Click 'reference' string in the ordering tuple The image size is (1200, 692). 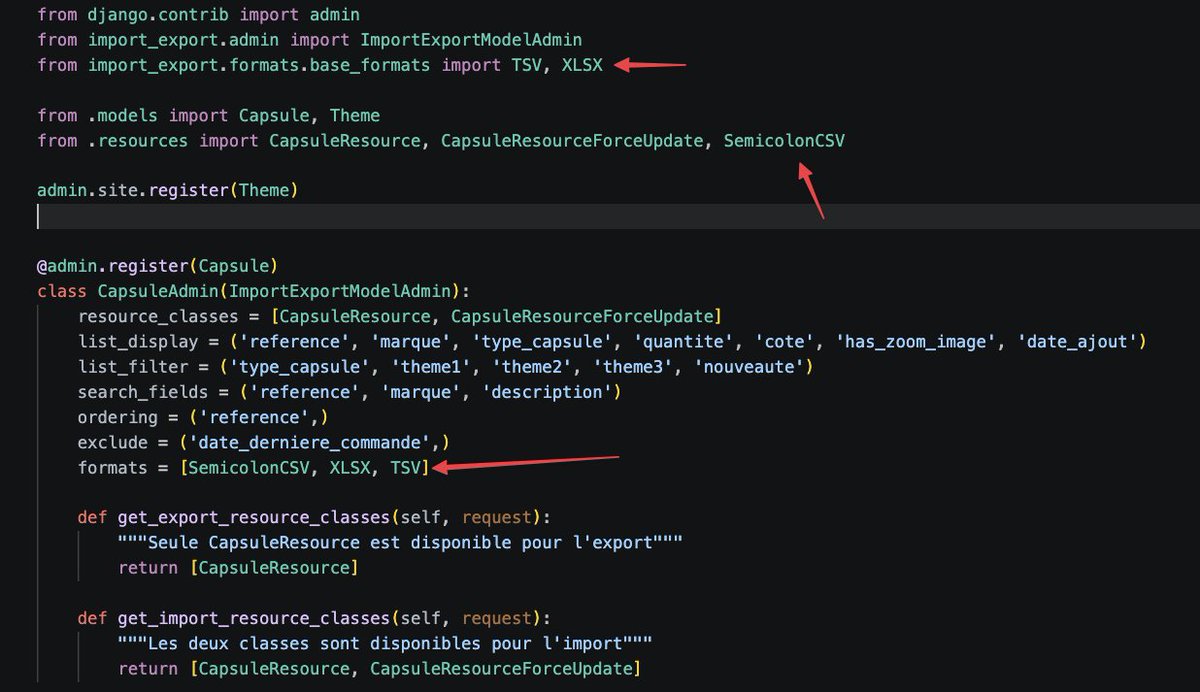pyautogui.click(x=254, y=417)
